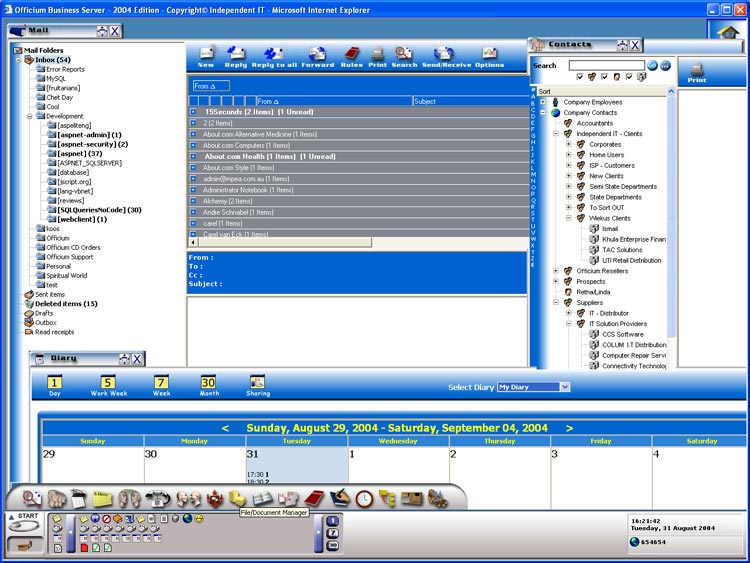Click the yellow hierarchy tree icon in the dock
Screen dimensions: 750x563
pos(387,498)
